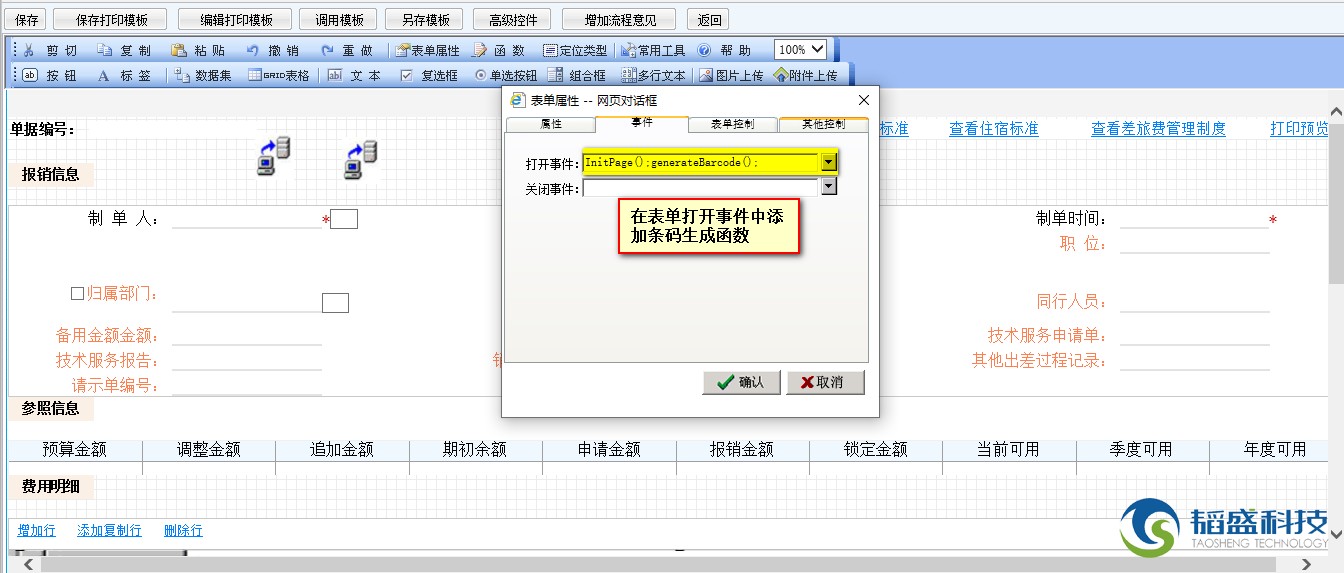Open the 帮助 help tool
Image resolution: width=1344 pixels, height=573 pixels.
pos(724,50)
